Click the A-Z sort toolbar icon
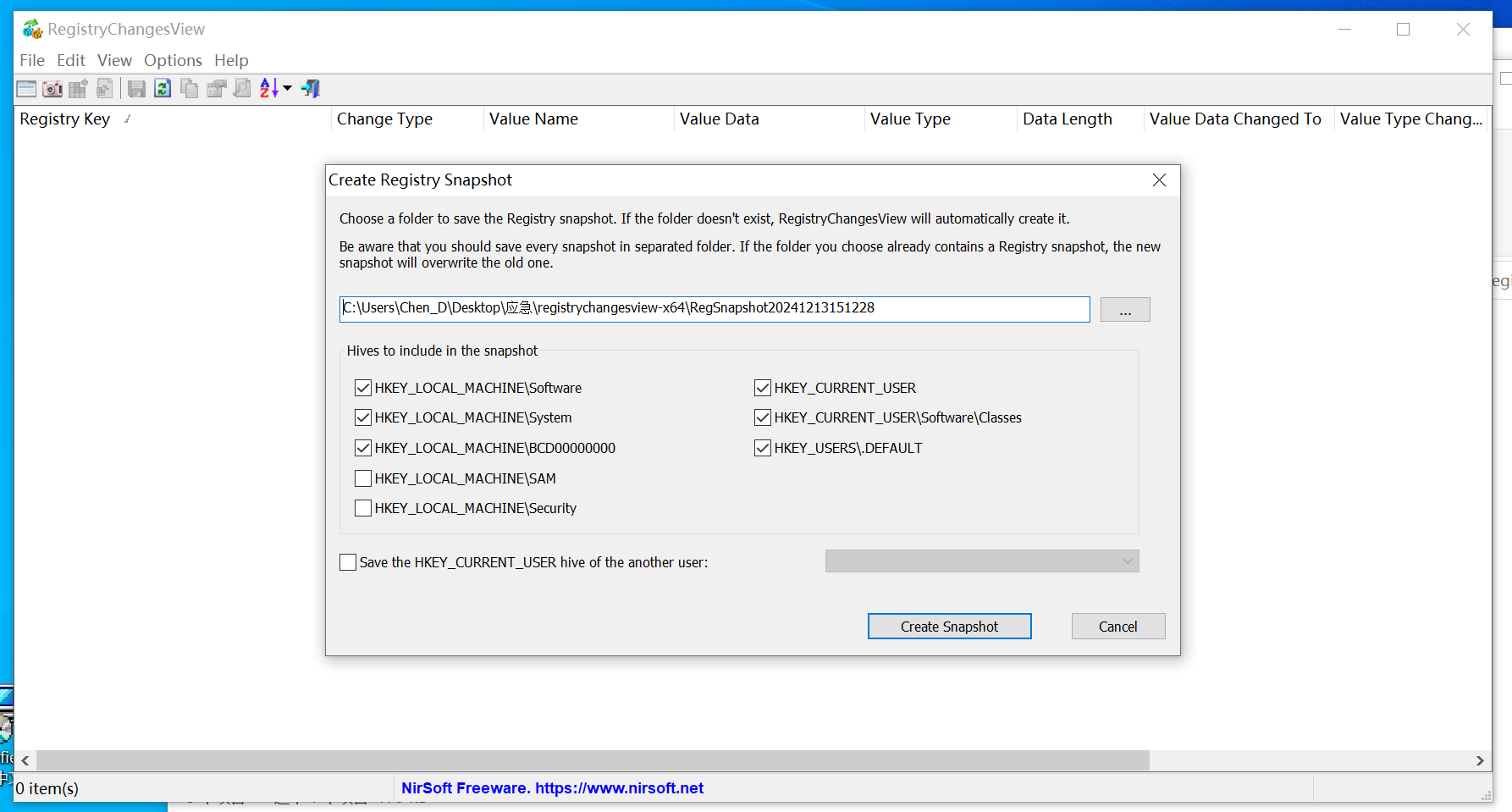The image size is (1512, 812). 269,89
